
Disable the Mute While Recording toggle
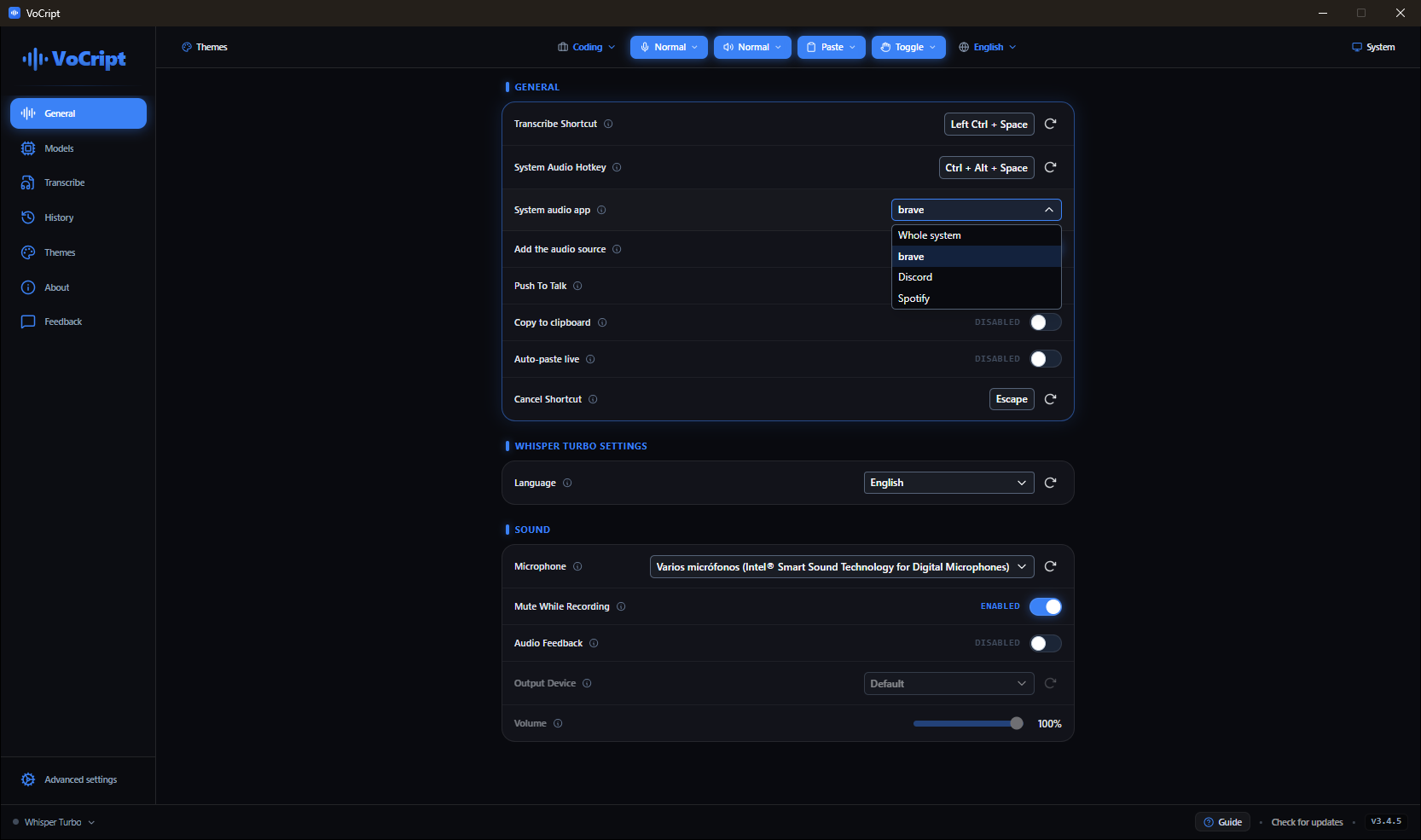1046,606
